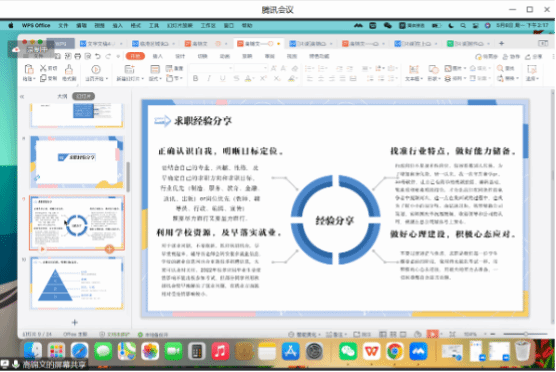Expand the Start Slideshow play dropdown
The width and height of the screenshot is (556, 372).
point(107,79)
